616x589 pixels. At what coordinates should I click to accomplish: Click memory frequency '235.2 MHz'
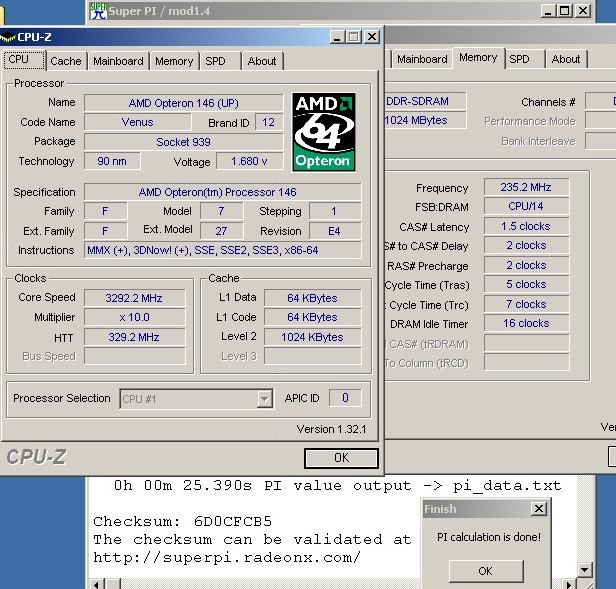pyautogui.click(x=526, y=187)
